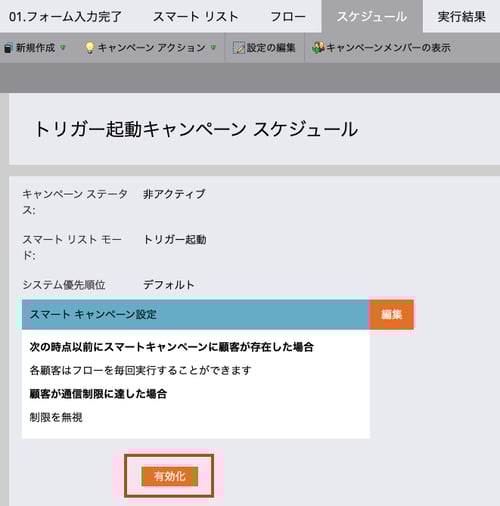Image resolution: width=500 pixels, height=506 pixels.
Task: Open the 実行結果 tab
Action: click(462, 16)
